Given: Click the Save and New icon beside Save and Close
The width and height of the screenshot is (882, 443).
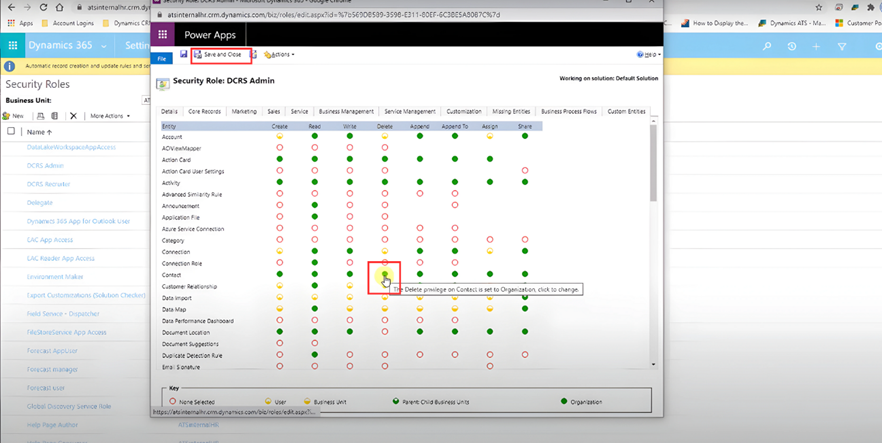Looking at the screenshot, I should coord(254,55).
